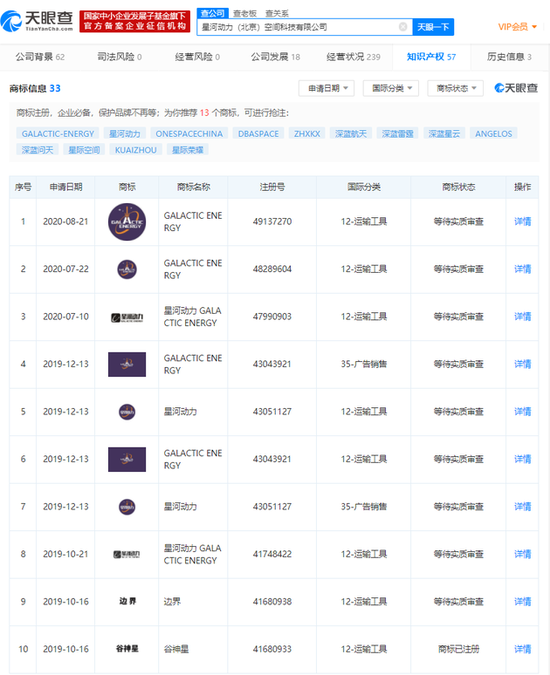The width and height of the screenshot is (550, 675).
Task: Click the 商标信息 33 section heading
Action: click(35, 88)
